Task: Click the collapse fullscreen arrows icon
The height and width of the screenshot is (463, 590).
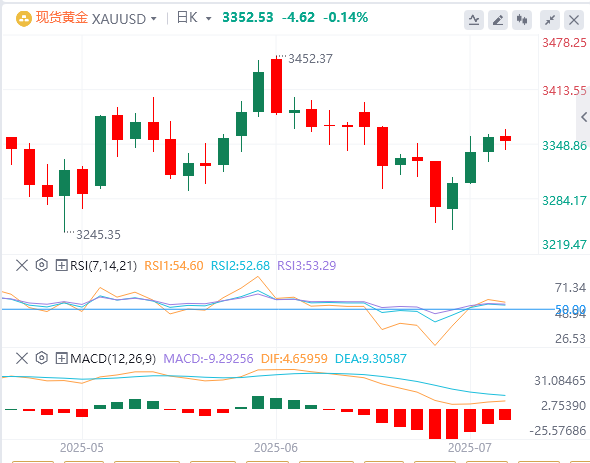Action: 550,20
